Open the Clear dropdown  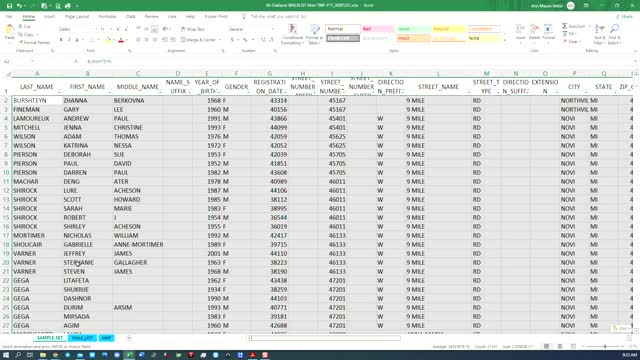[x=572, y=42]
